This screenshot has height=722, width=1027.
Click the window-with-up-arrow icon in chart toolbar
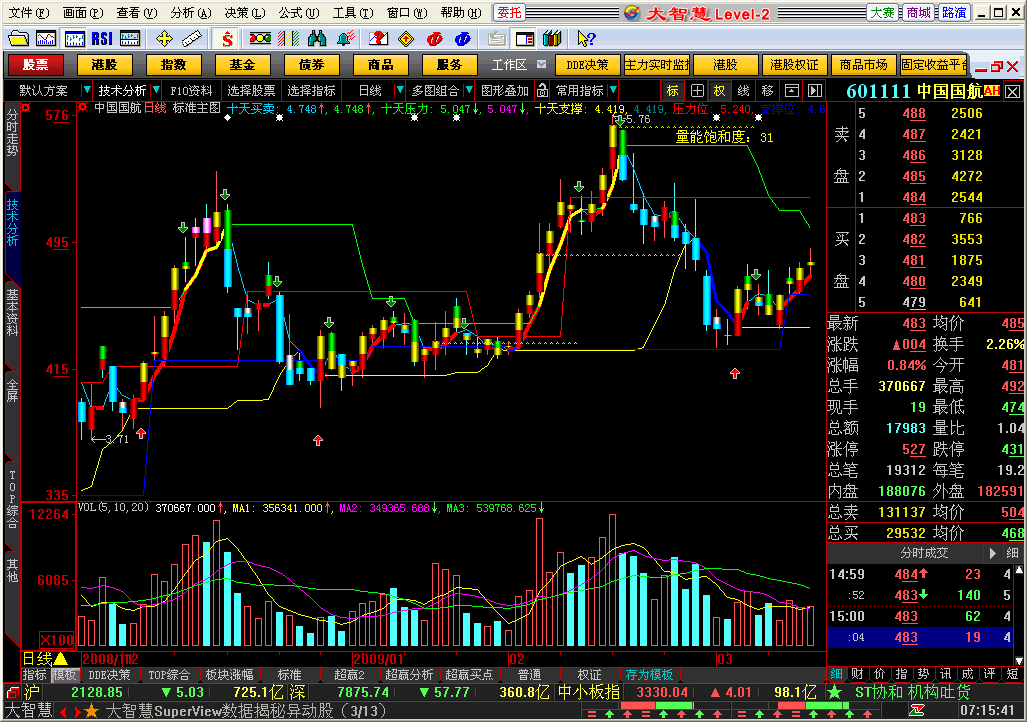tap(791, 90)
